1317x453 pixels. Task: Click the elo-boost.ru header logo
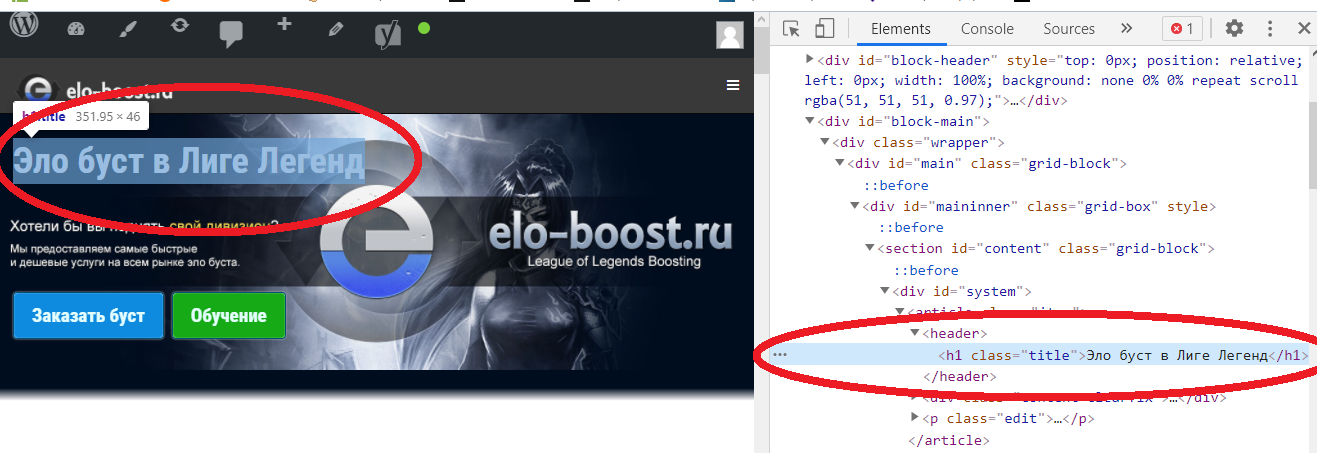(96, 90)
